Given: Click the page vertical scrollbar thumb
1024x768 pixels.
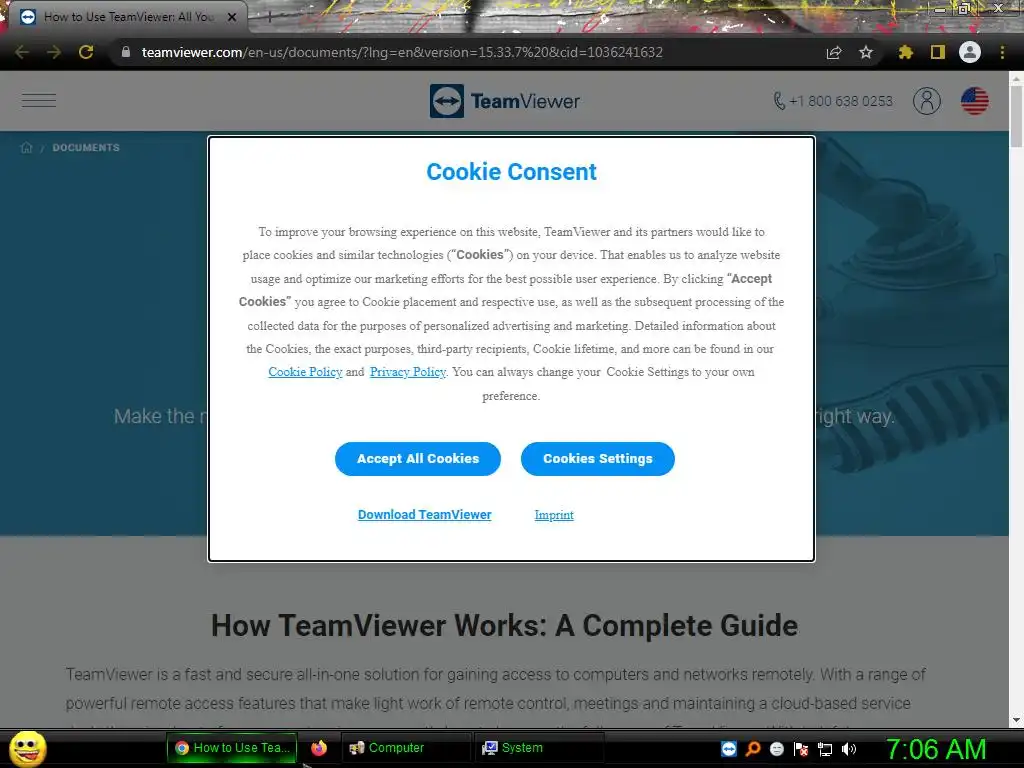Looking at the screenshot, I should [x=1016, y=116].
